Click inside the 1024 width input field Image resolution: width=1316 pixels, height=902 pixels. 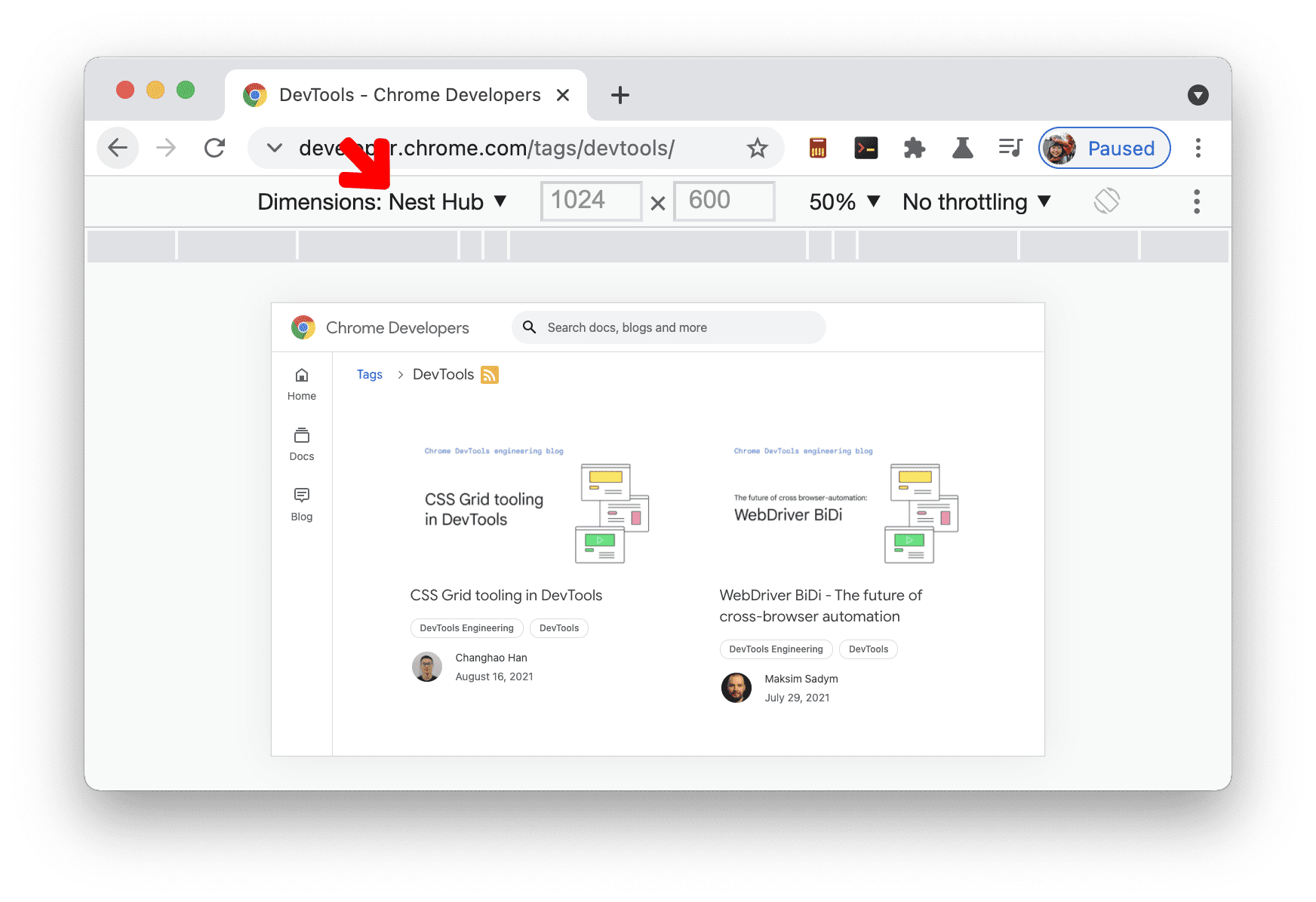click(x=591, y=200)
